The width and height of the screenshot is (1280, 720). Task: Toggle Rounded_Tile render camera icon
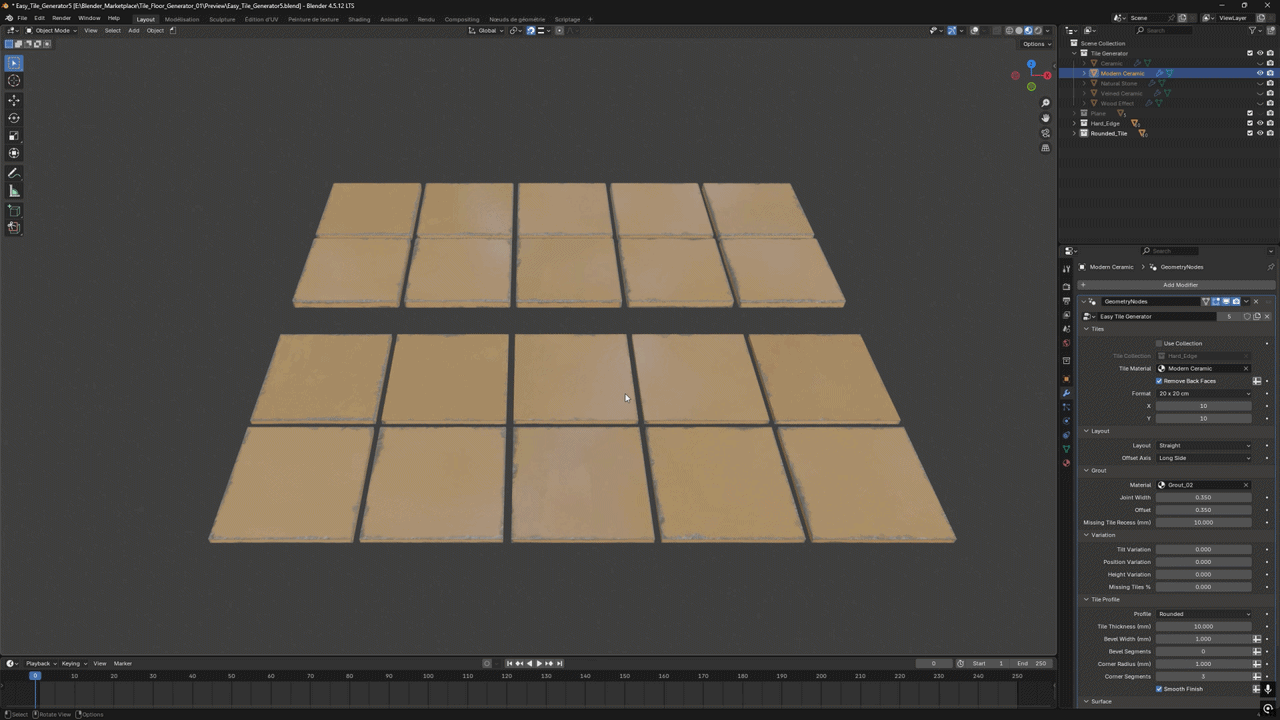click(x=1270, y=133)
